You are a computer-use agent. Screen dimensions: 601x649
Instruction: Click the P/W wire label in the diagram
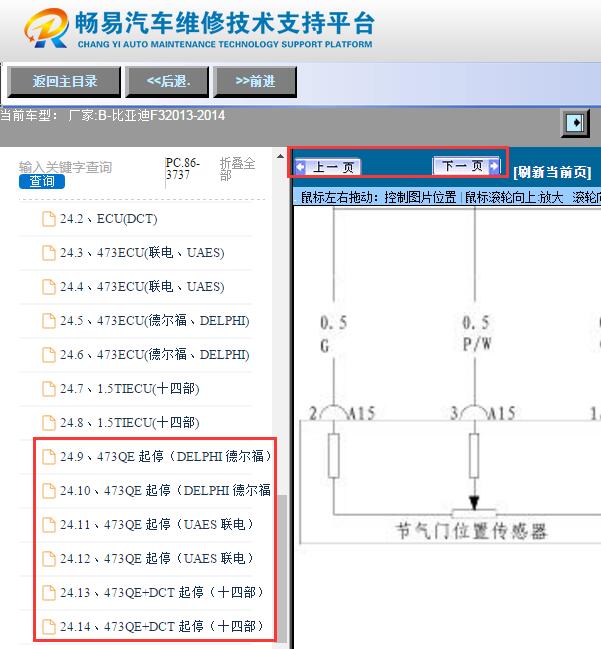pos(476,344)
